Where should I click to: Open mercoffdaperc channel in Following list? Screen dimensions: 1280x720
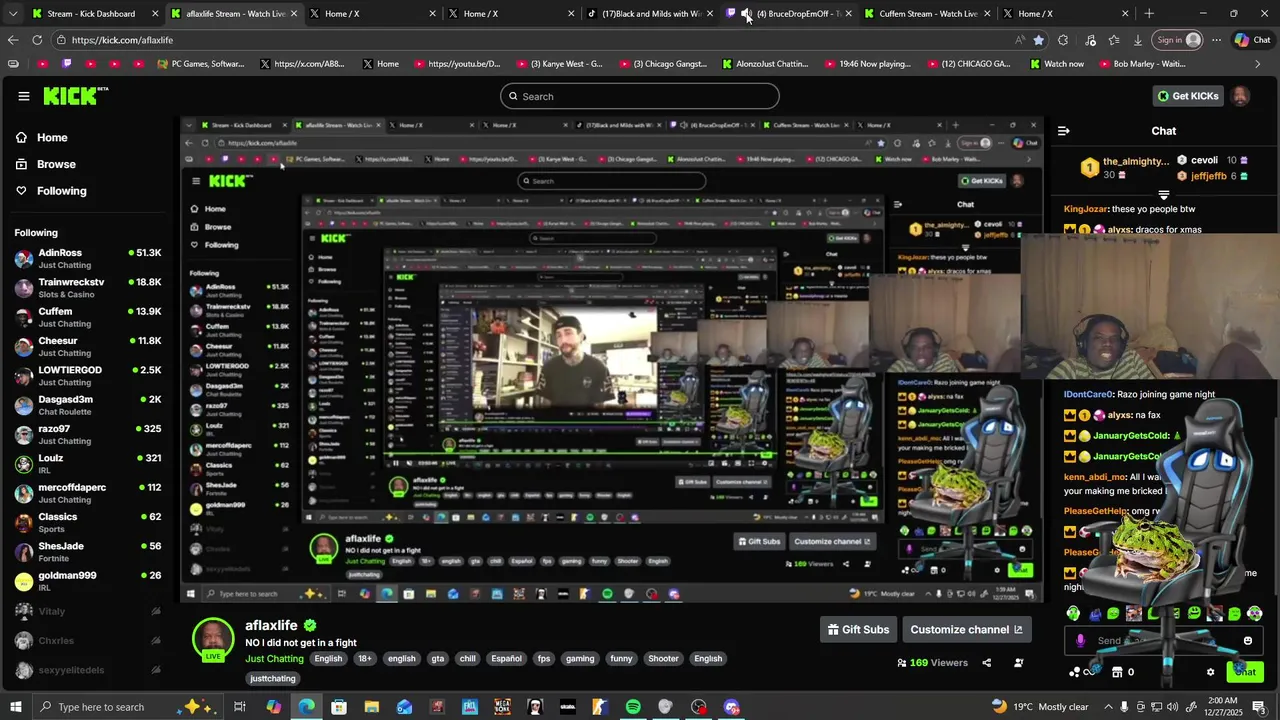tap(88, 493)
